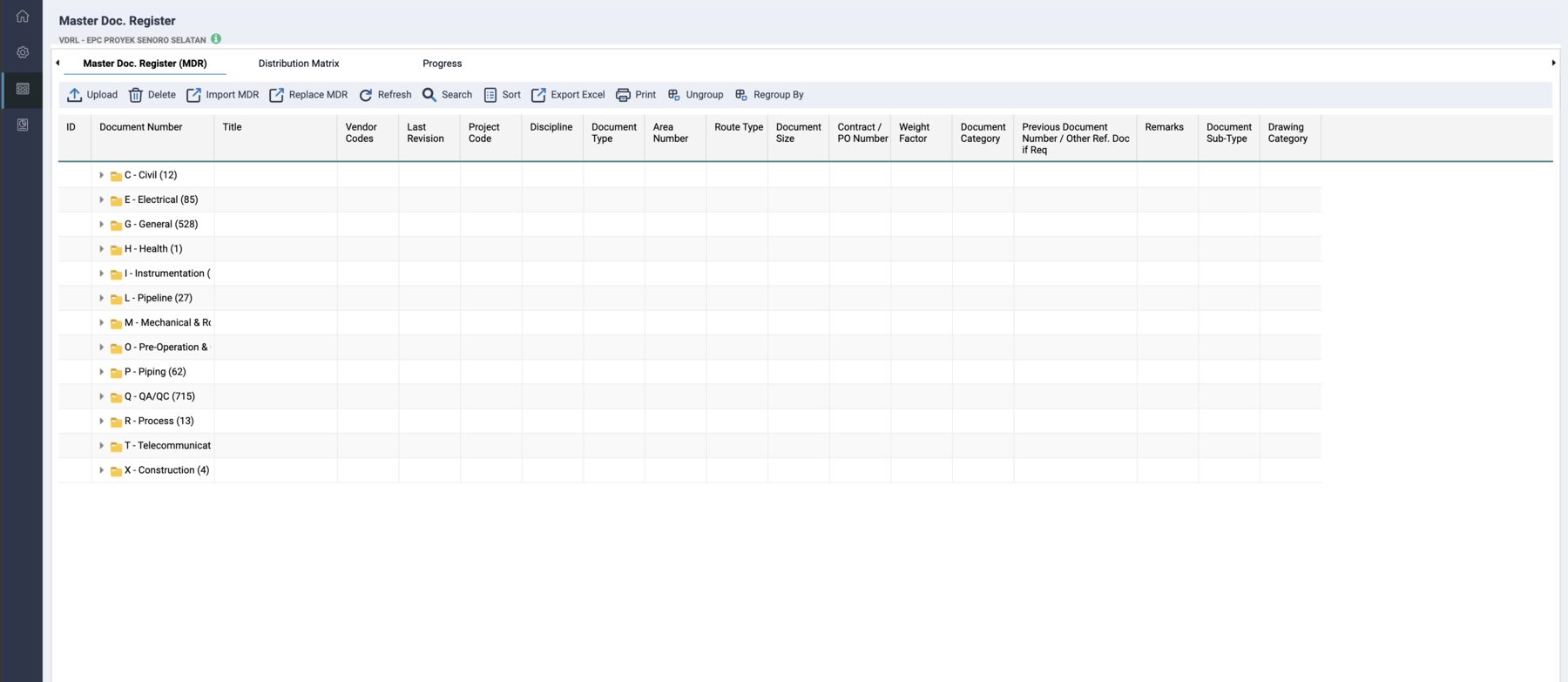
Task: Click the Print icon
Action: coord(623,95)
